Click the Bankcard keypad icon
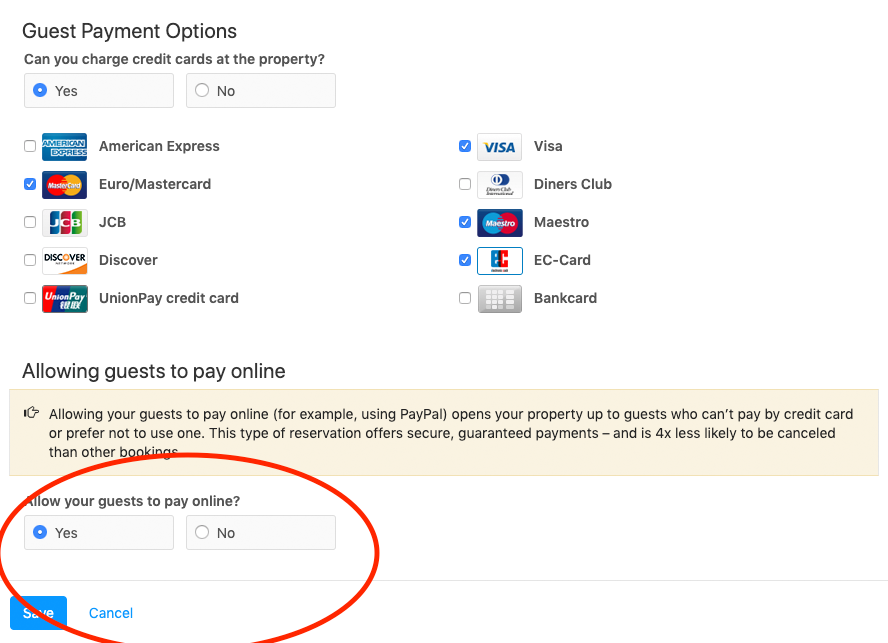The width and height of the screenshot is (888, 643). point(500,299)
